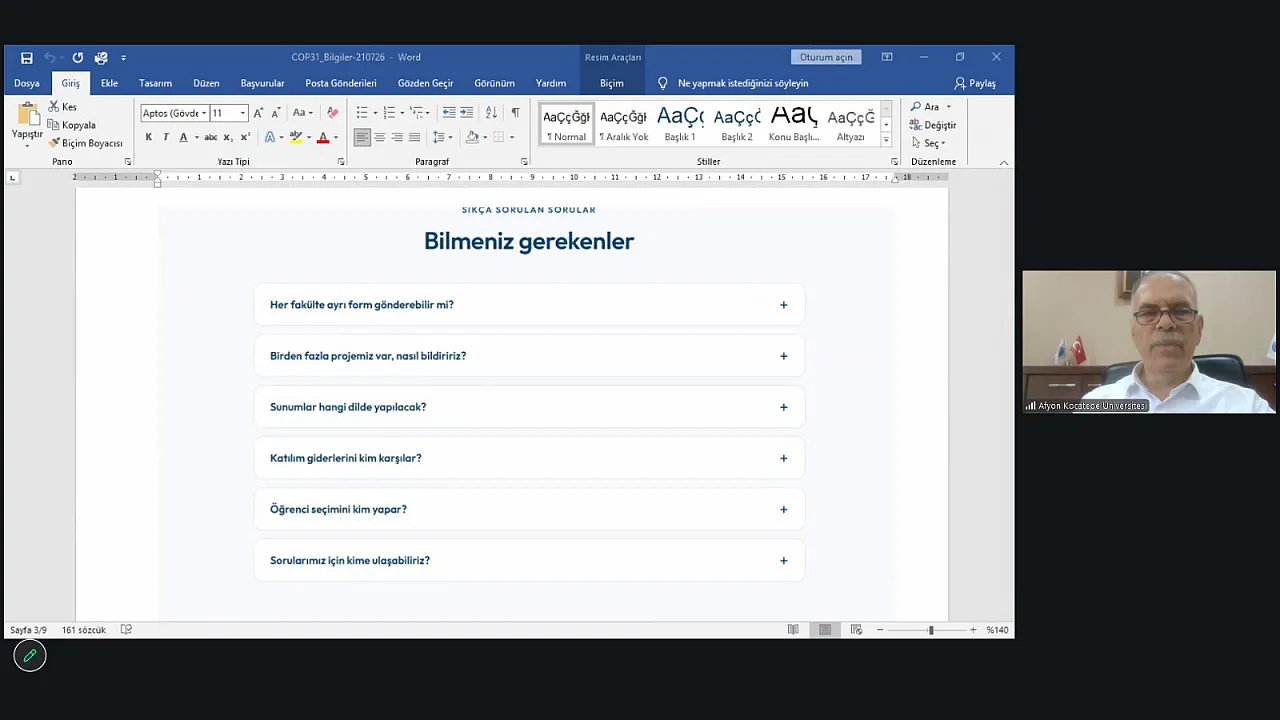Toggle strikethrough (abc) formatting
Screen dimensions: 1280x720
pyautogui.click(x=211, y=137)
